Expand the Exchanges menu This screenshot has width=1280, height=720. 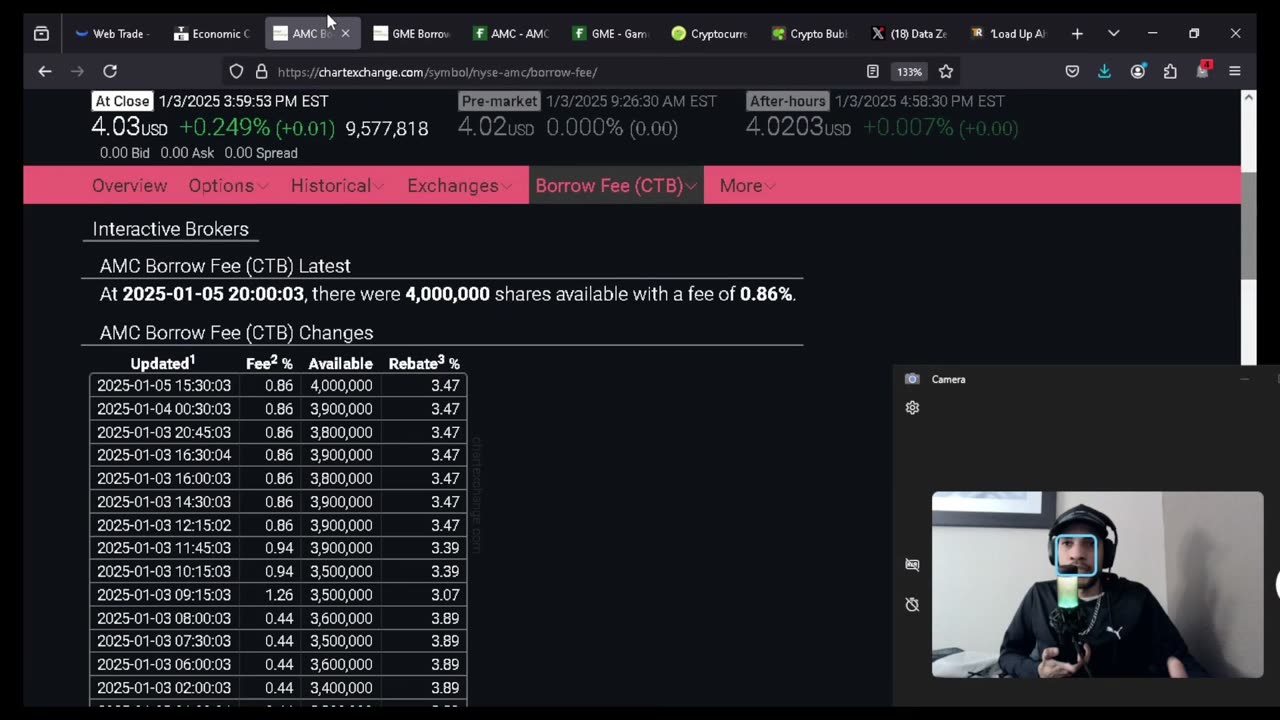(x=459, y=186)
